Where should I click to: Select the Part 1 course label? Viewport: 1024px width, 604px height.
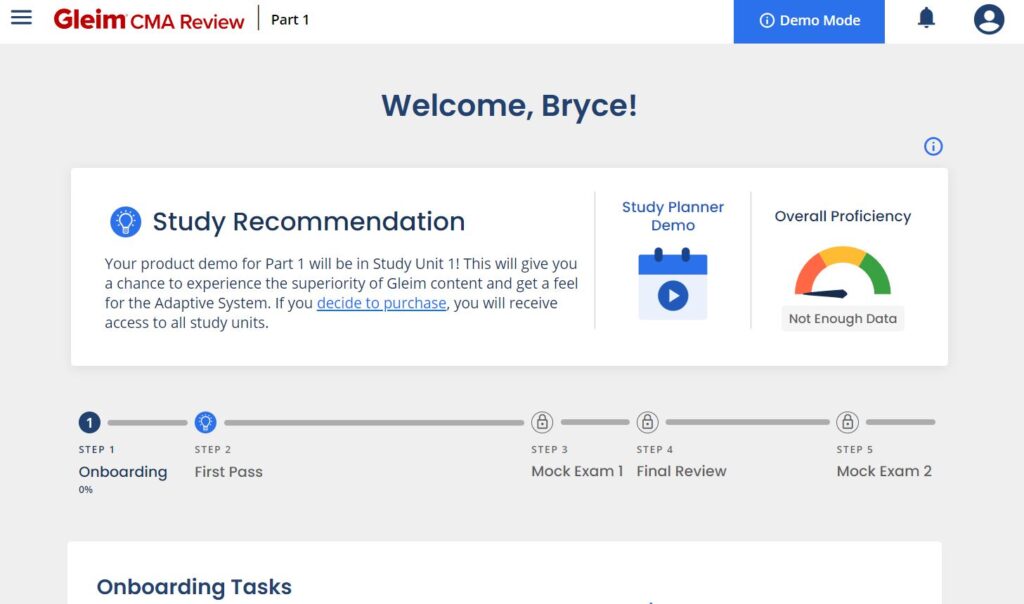pos(289,19)
